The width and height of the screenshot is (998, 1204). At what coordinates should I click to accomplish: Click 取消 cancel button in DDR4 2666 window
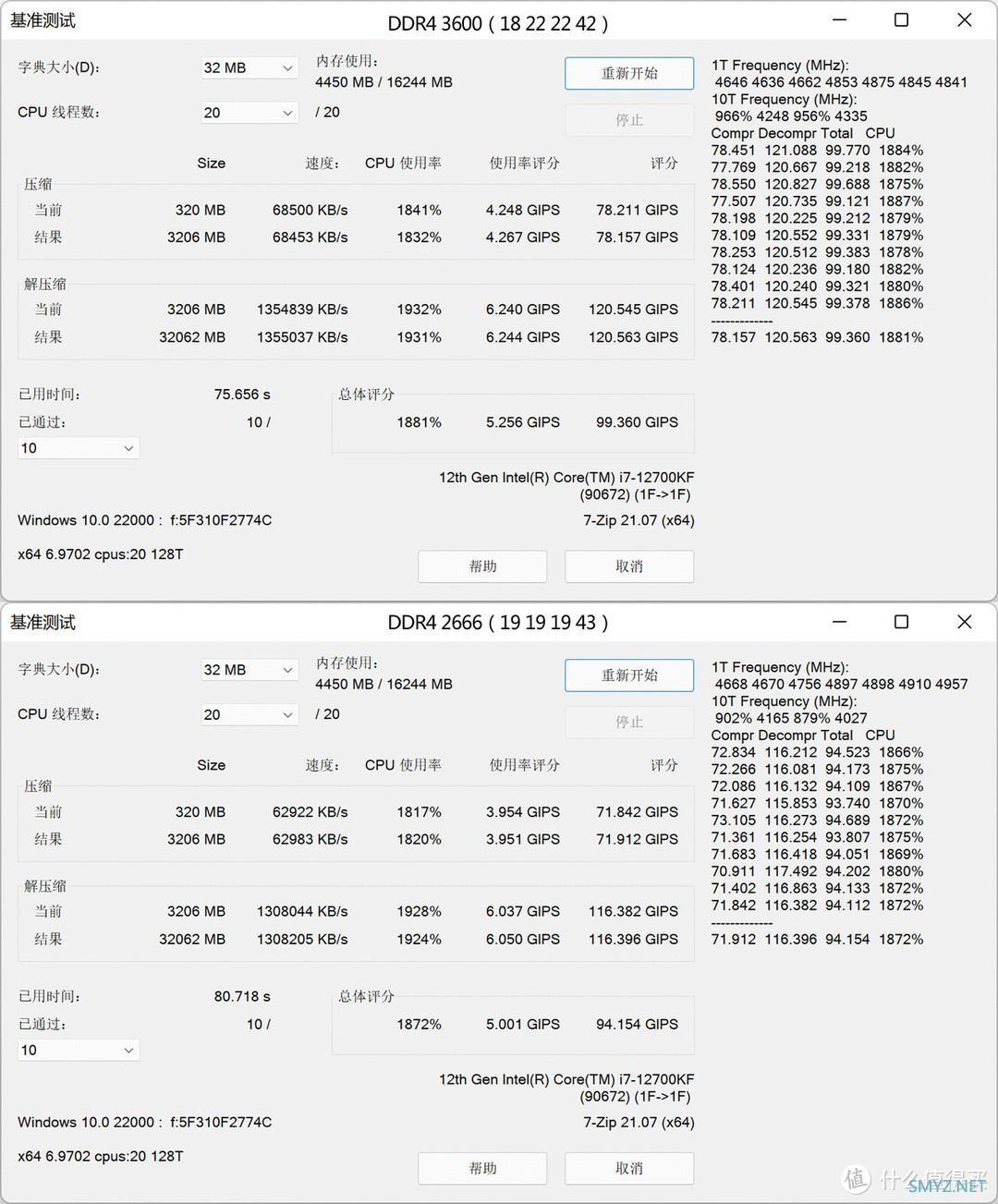pyautogui.click(x=629, y=1168)
